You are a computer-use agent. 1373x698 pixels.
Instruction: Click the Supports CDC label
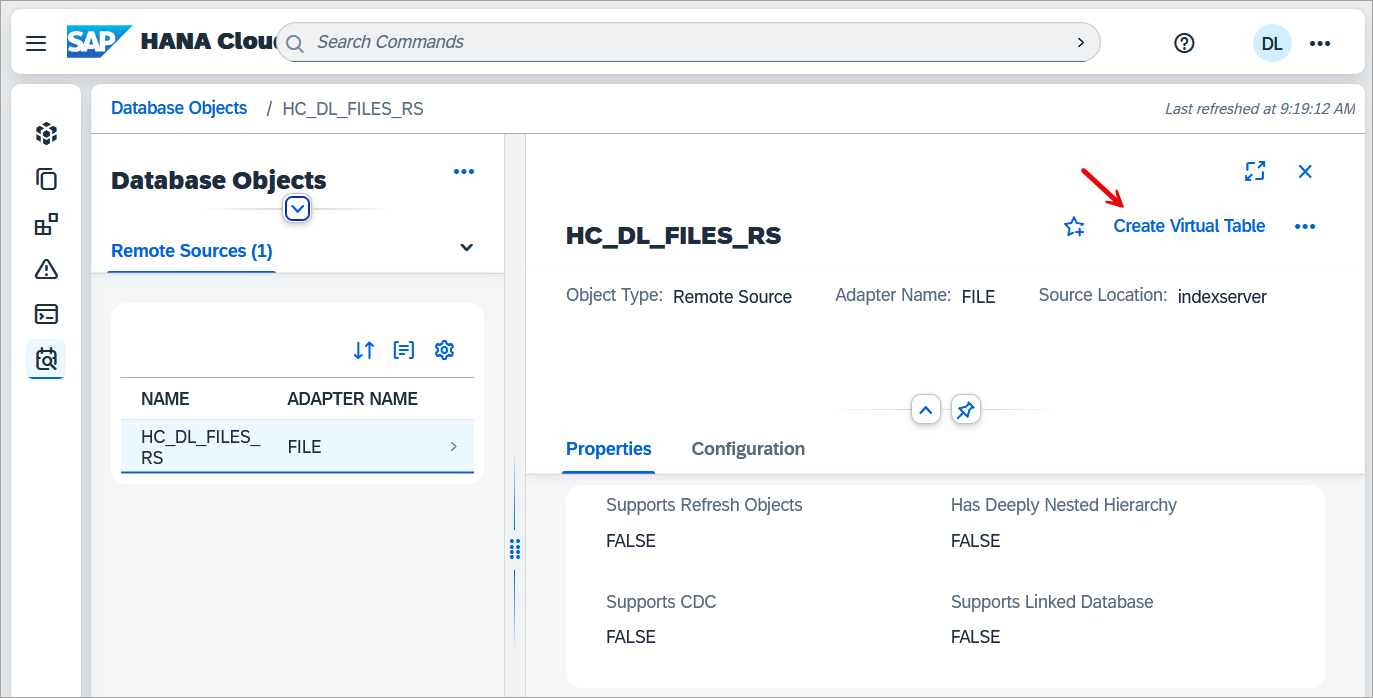tap(661, 602)
